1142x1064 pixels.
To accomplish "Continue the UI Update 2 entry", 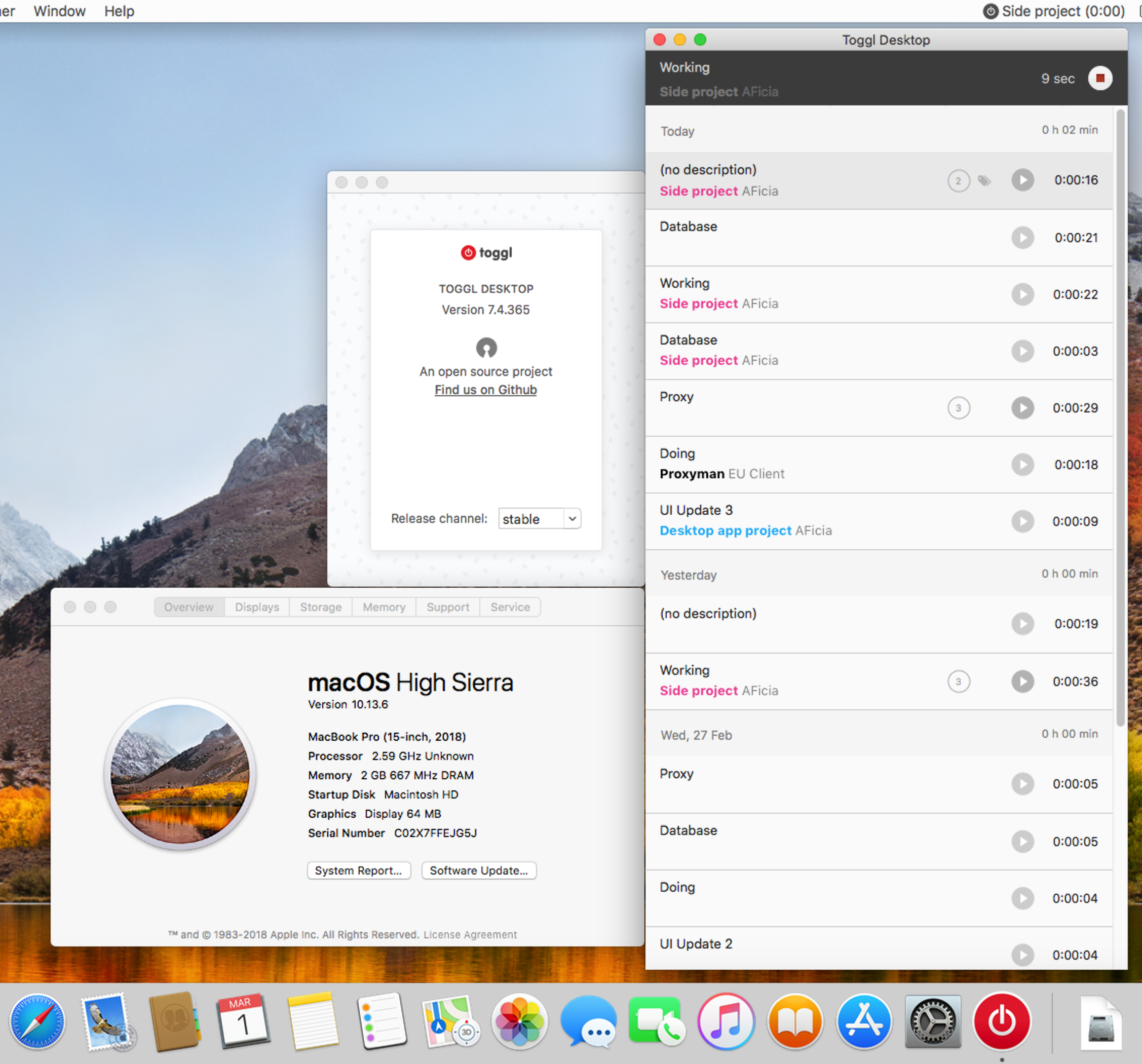I will [x=1022, y=955].
